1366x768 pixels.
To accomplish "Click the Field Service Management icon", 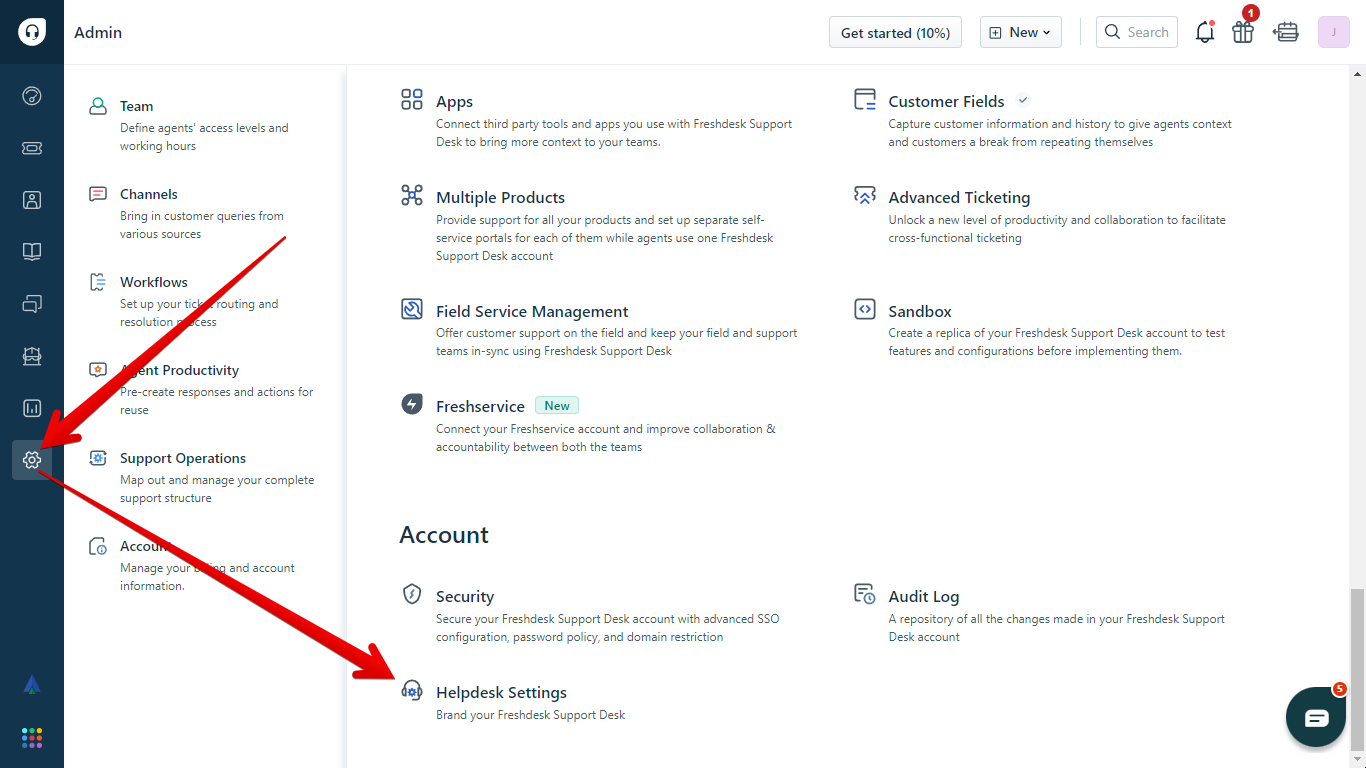I will coord(412,309).
